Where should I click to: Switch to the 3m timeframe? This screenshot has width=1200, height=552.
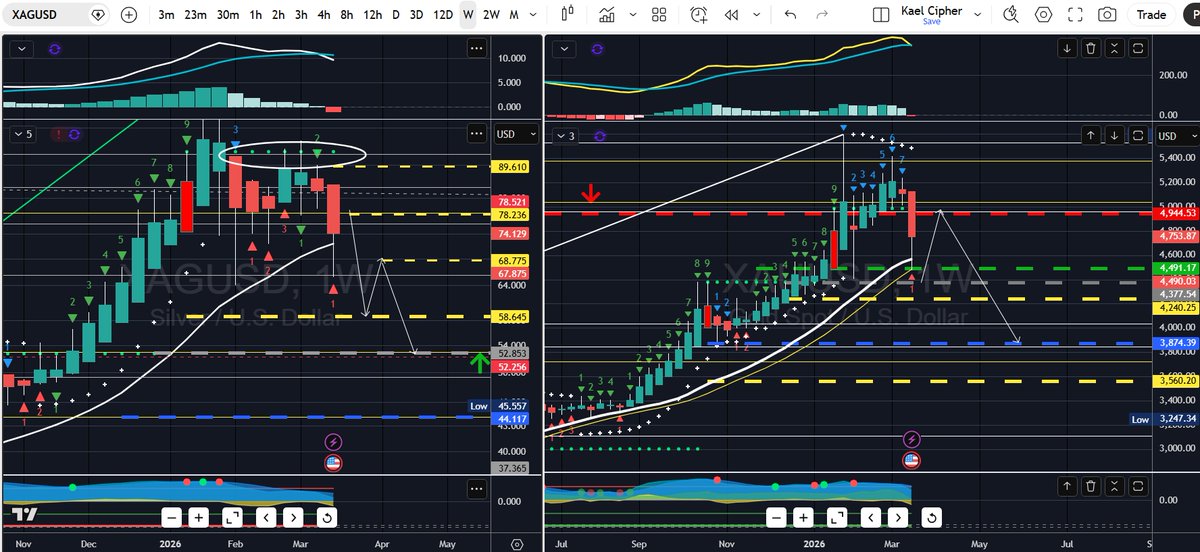point(166,15)
